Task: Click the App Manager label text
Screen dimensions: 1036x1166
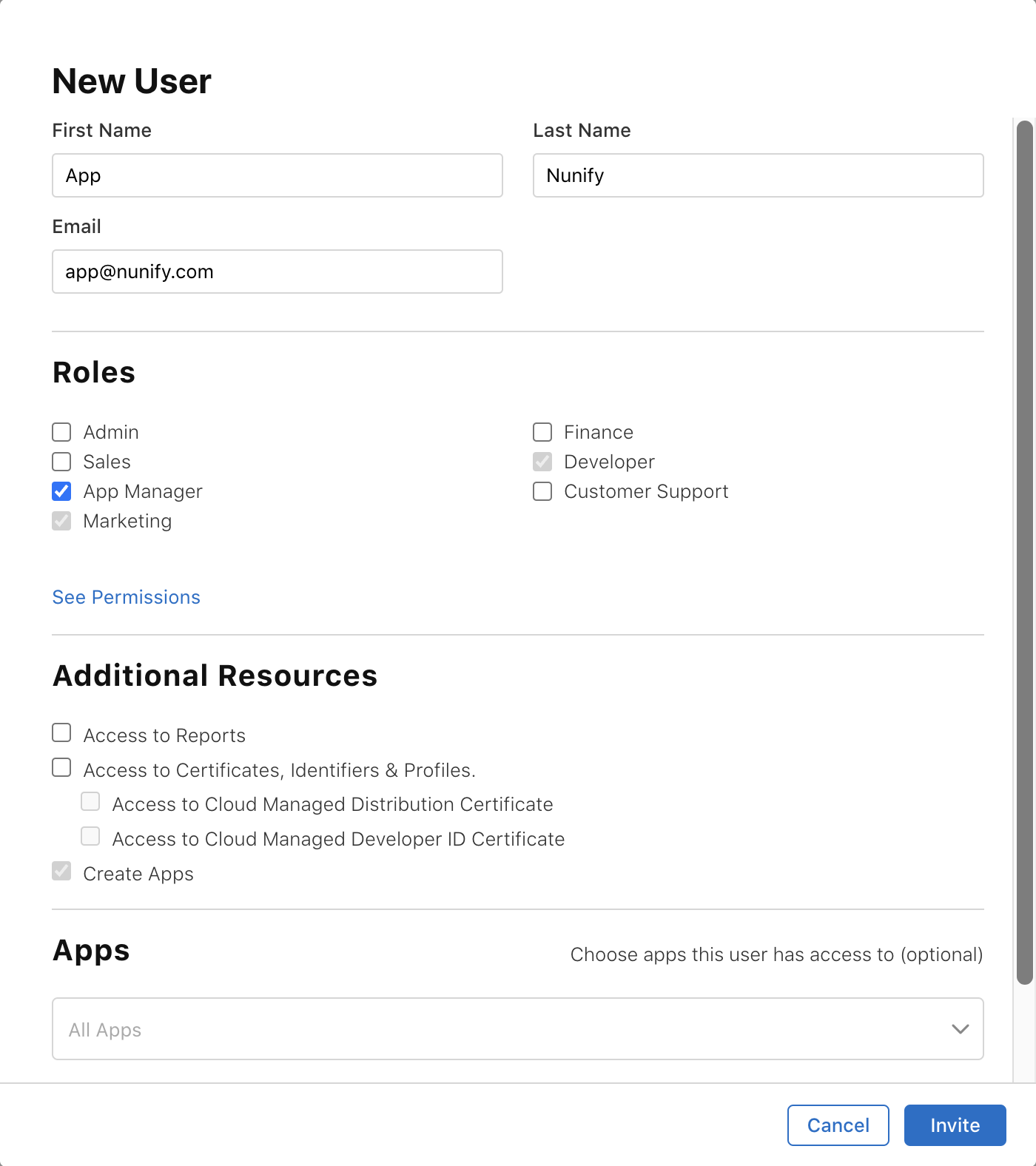Action: click(143, 491)
